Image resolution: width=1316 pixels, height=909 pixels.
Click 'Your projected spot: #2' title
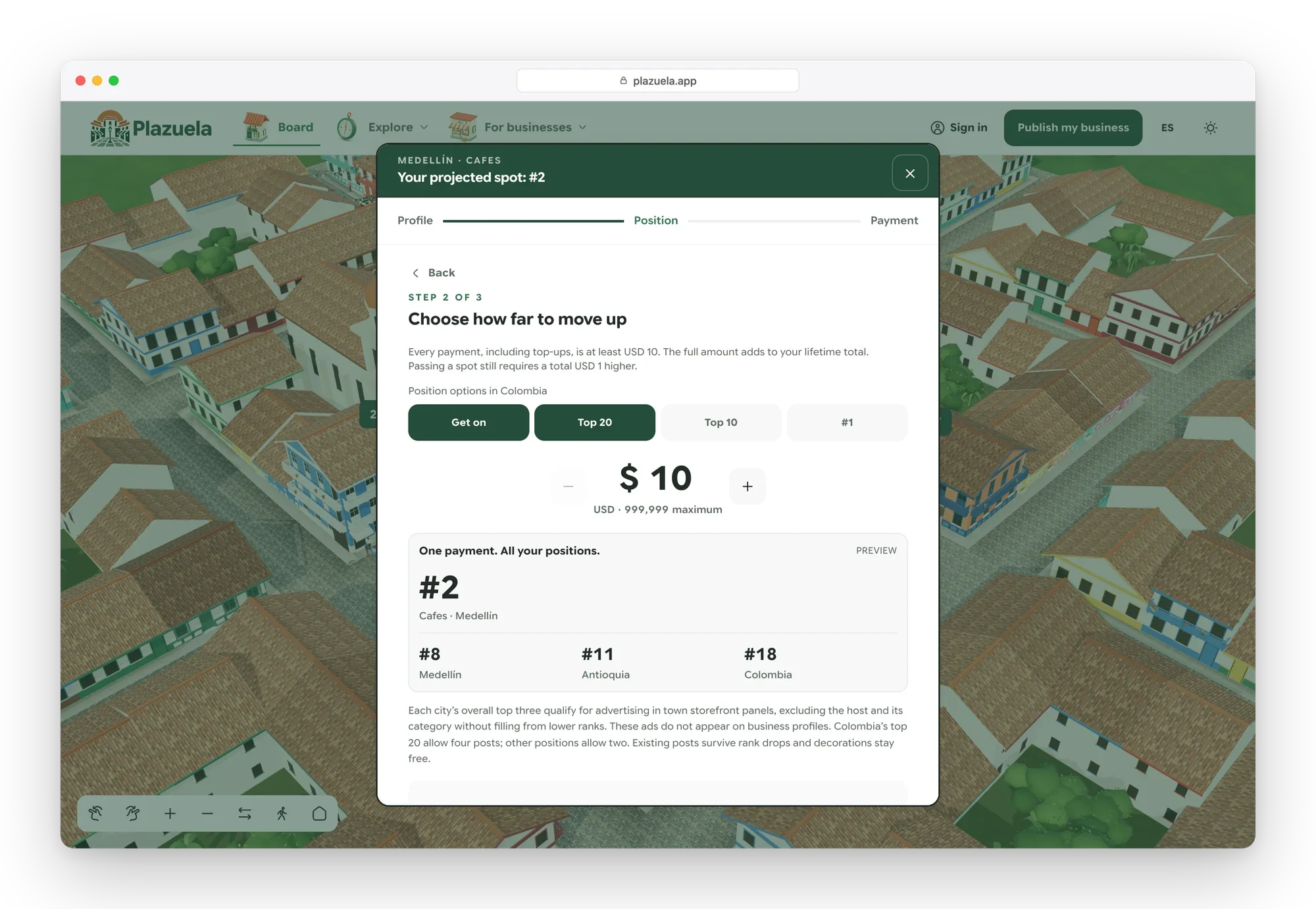[471, 177]
